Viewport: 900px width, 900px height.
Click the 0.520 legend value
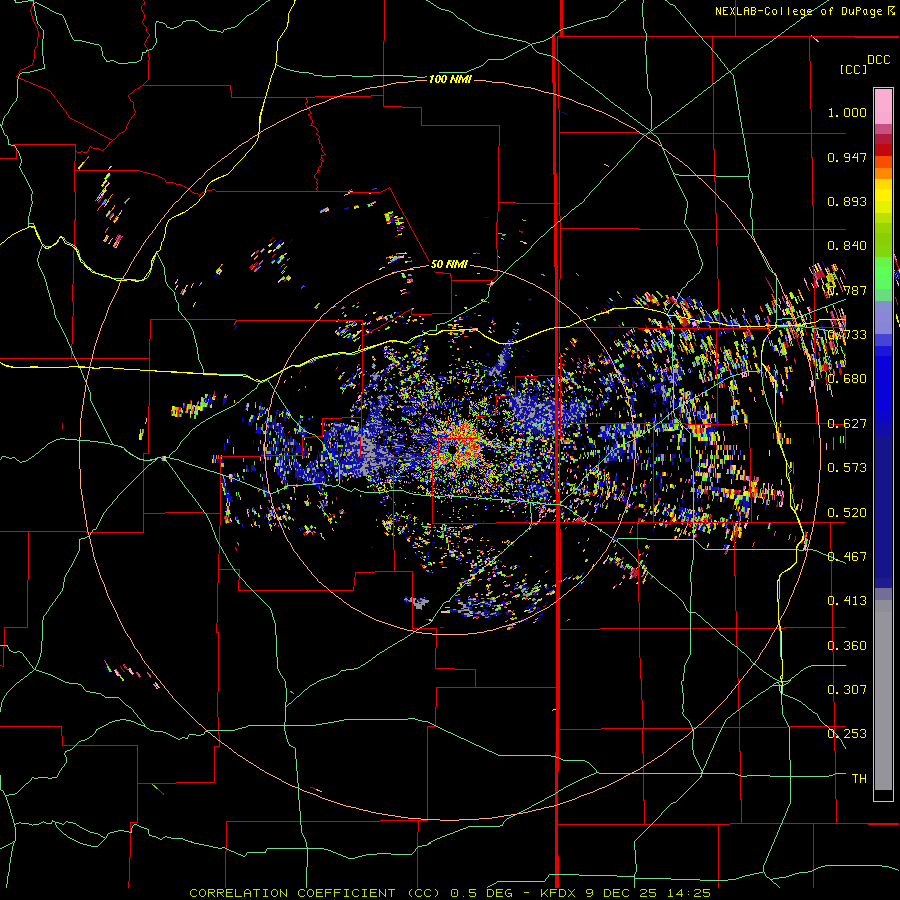click(847, 513)
